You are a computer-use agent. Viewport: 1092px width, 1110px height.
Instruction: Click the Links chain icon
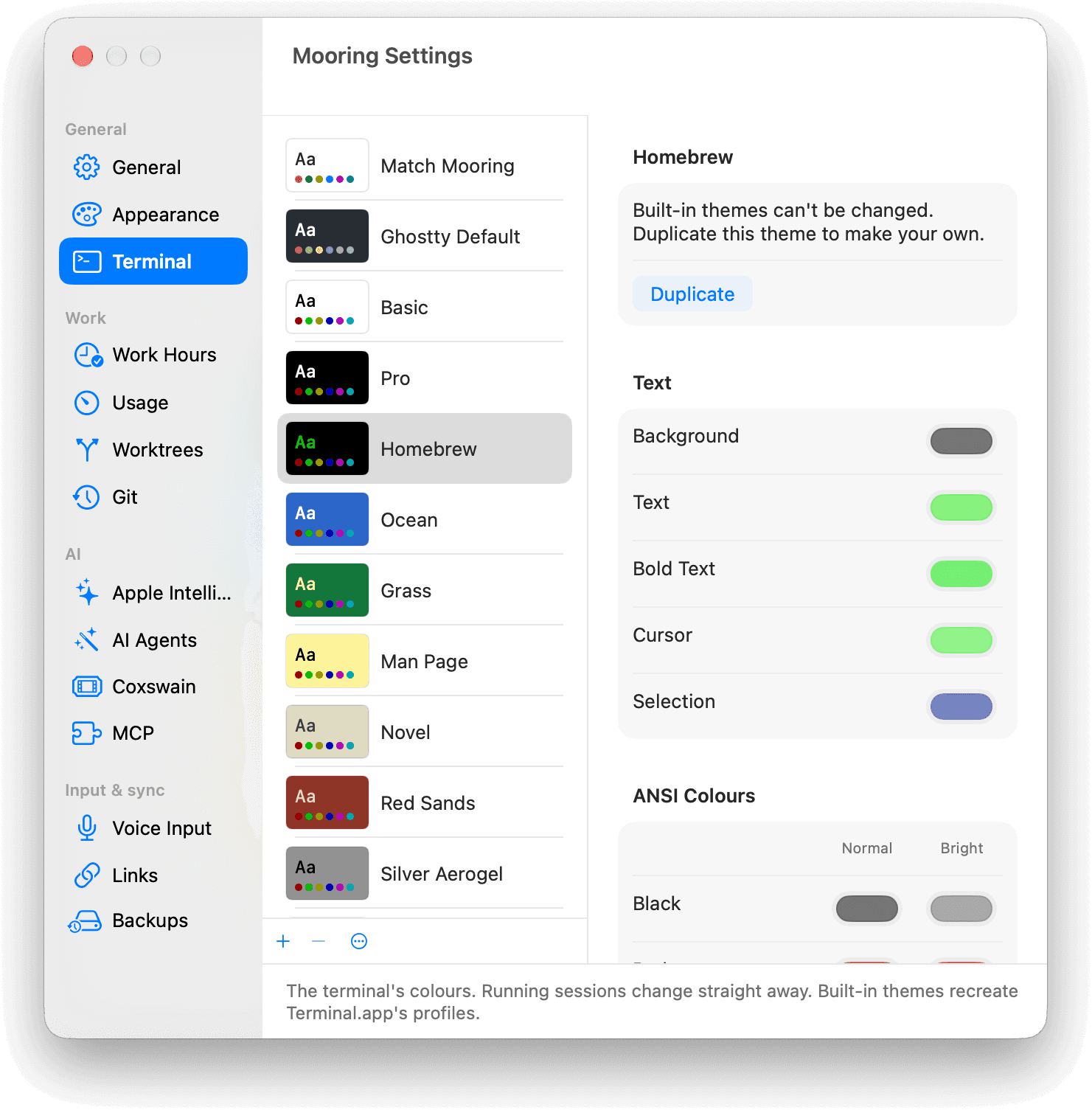(x=87, y=875)
